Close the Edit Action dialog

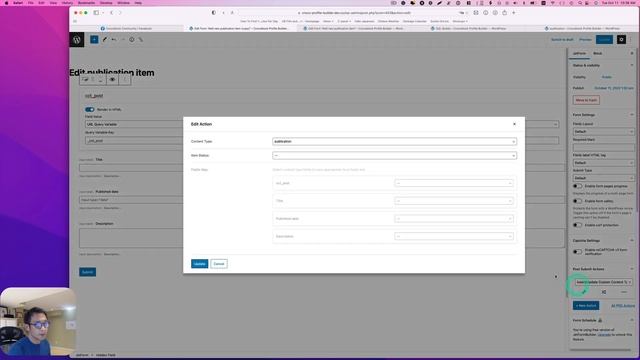pos(514,124)
